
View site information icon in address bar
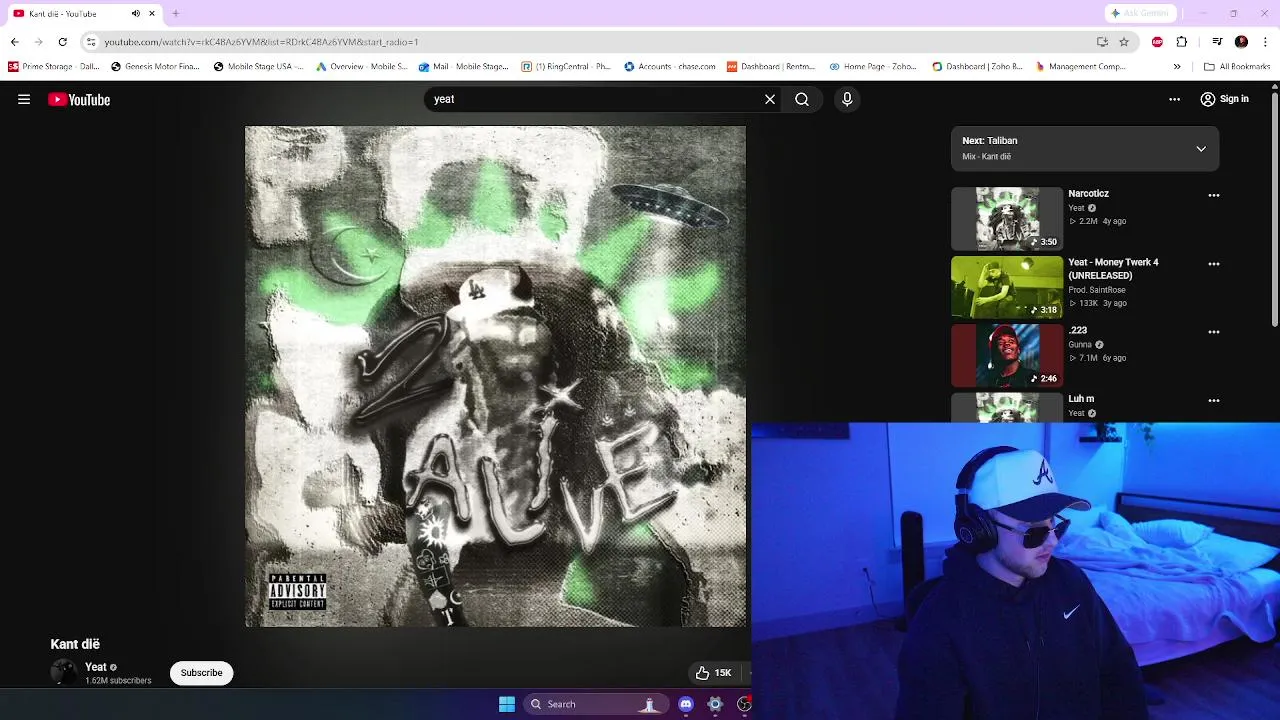point(91,42)
